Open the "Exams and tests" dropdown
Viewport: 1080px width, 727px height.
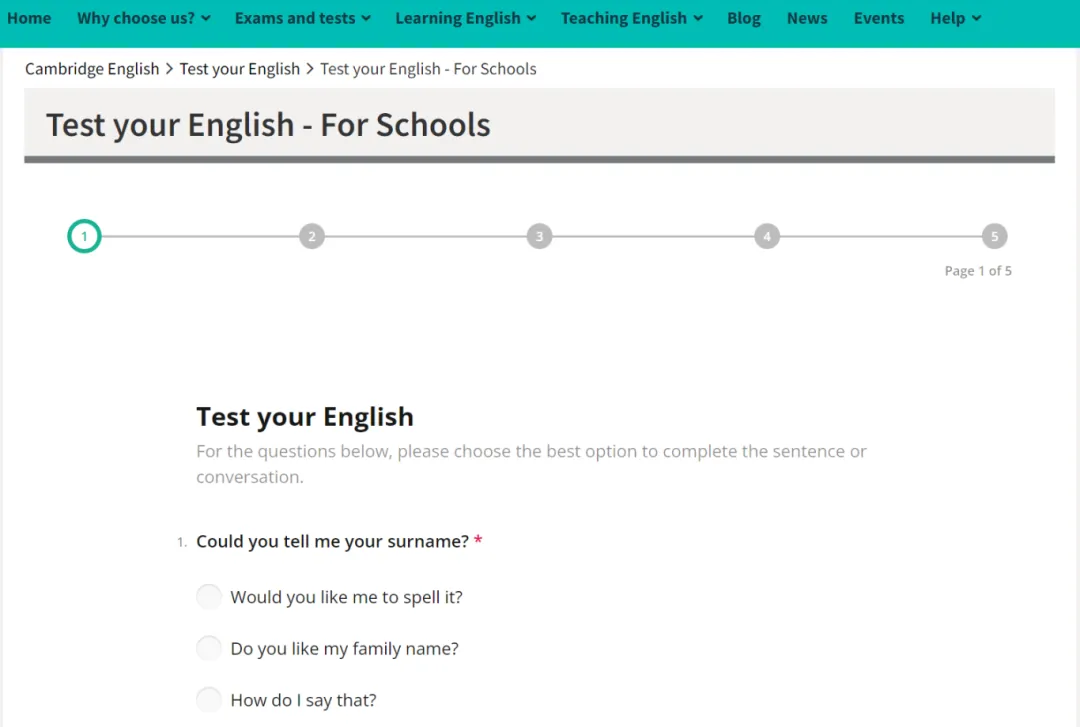(302, 18)
